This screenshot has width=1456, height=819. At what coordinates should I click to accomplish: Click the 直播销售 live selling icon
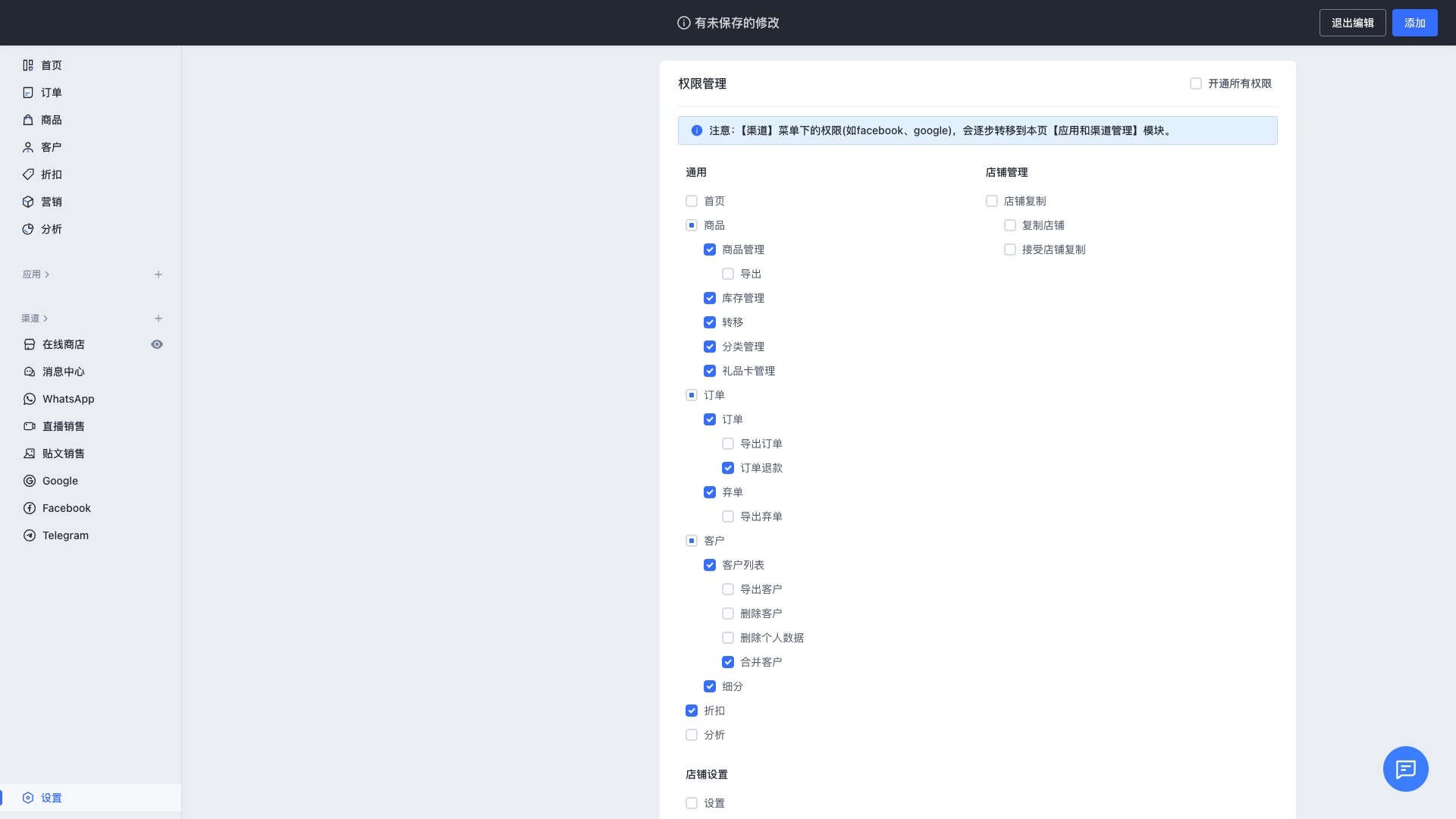[30, 426]
